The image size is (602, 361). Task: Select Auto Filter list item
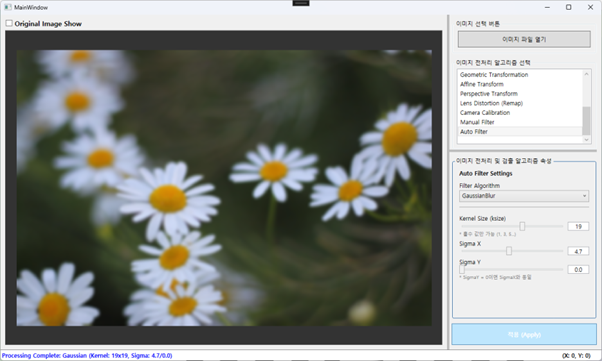[520, 132]
